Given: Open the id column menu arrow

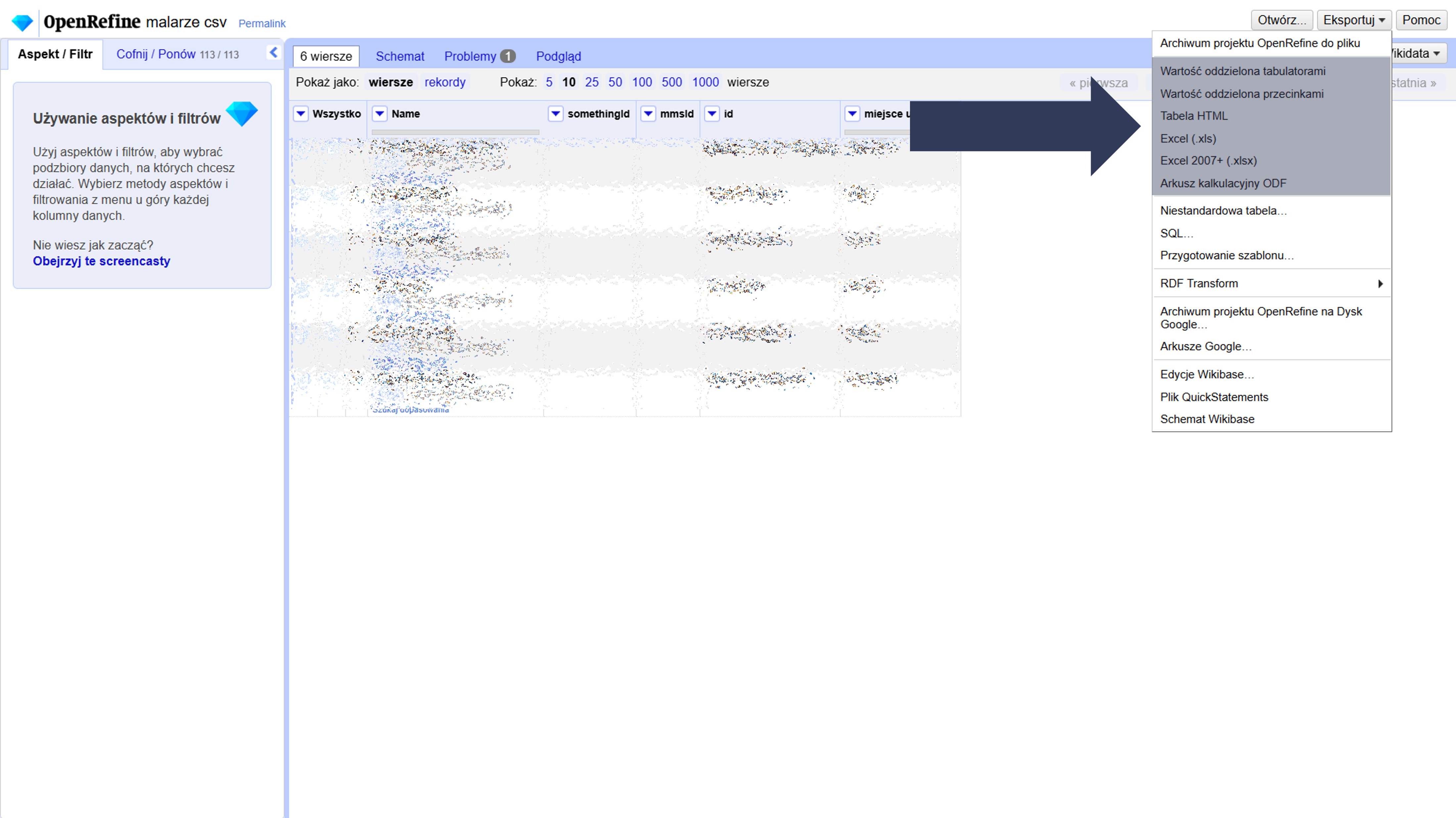Looking at the screenshot, I should pyautogui.click(x=712, y=113).
